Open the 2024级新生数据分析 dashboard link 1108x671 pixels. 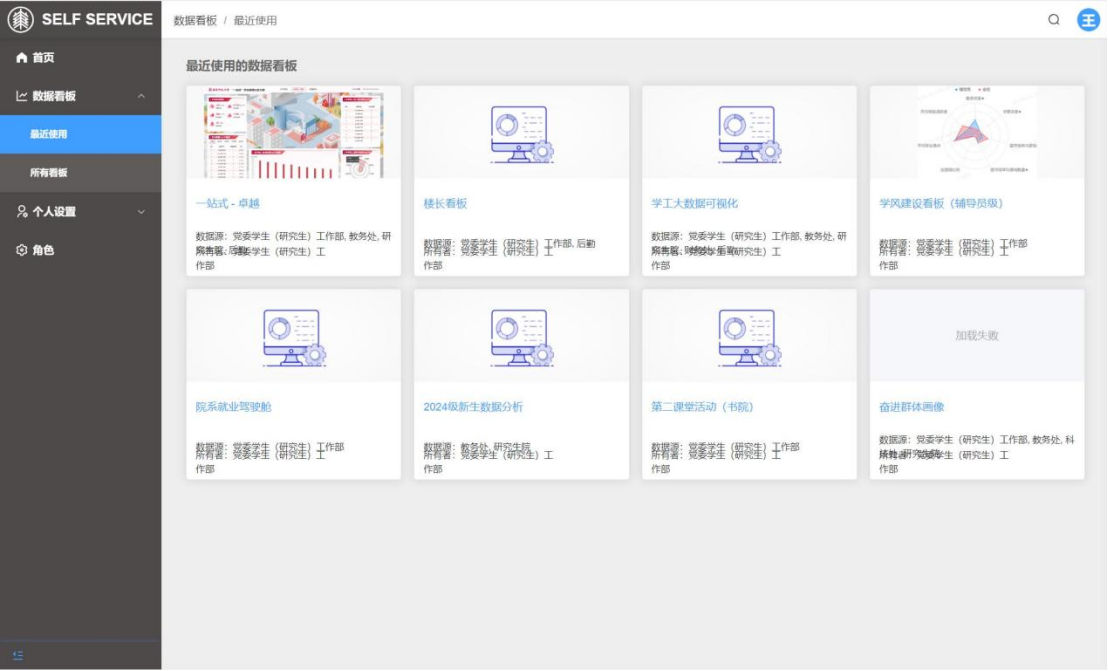click(473, 407)
